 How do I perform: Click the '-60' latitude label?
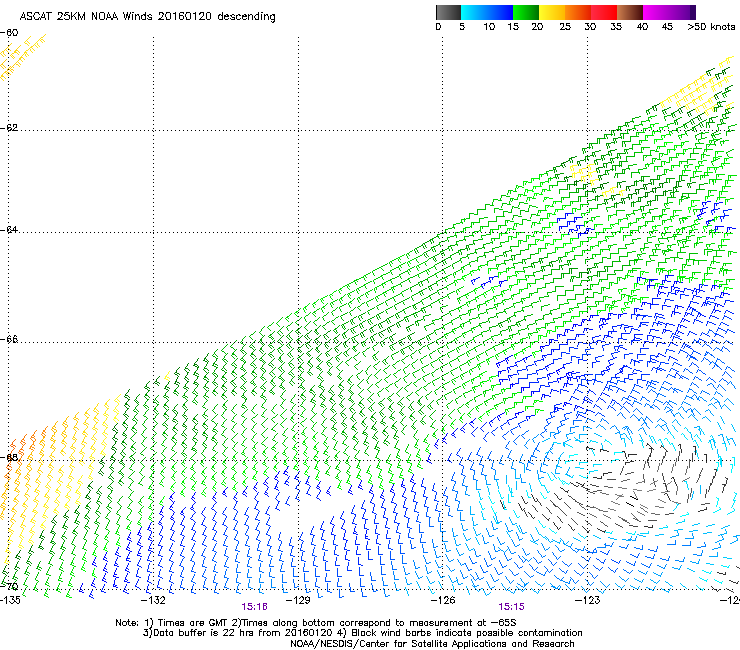point(9,33)
